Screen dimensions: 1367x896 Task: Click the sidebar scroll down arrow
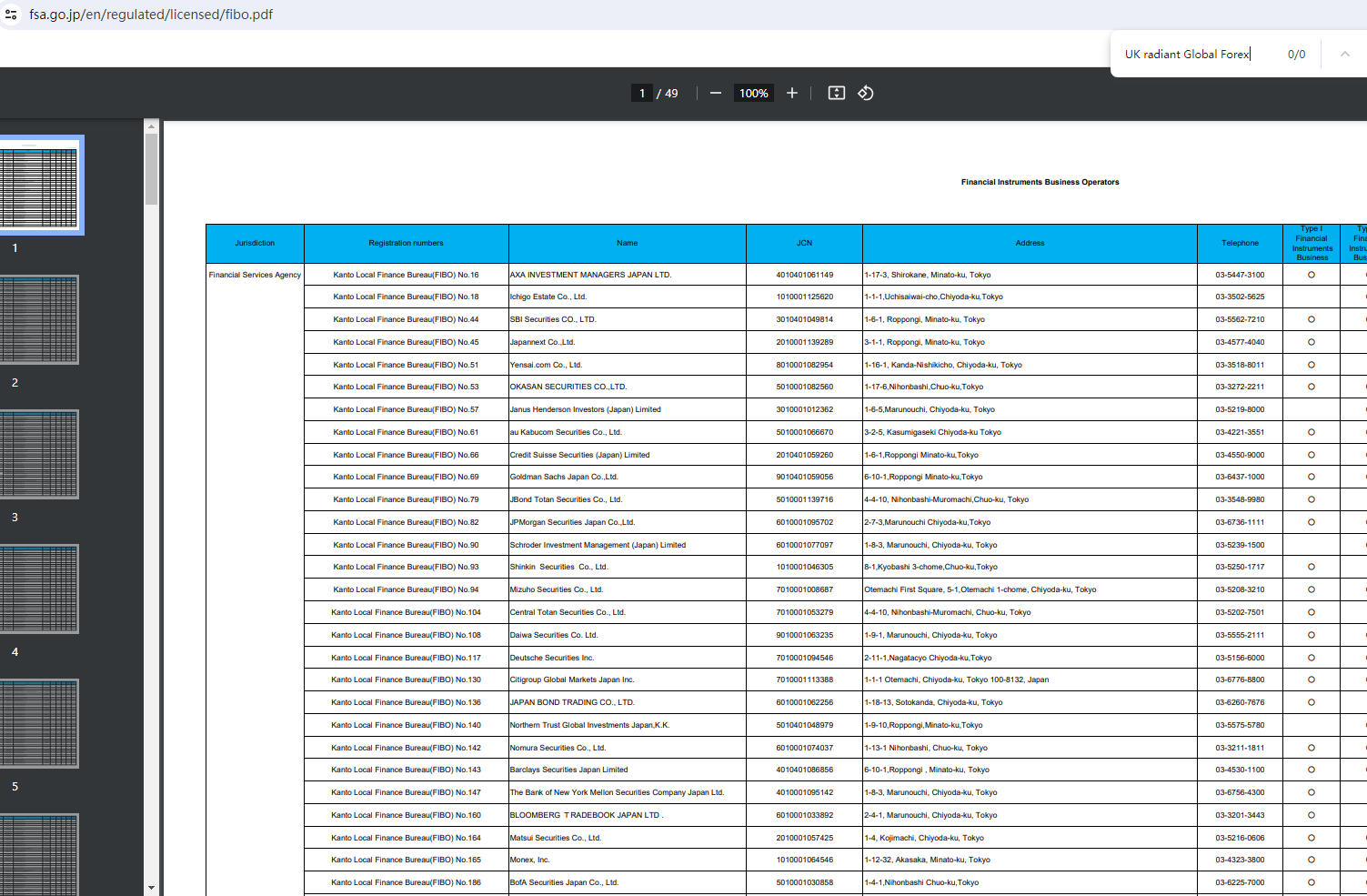pos(151,887)
